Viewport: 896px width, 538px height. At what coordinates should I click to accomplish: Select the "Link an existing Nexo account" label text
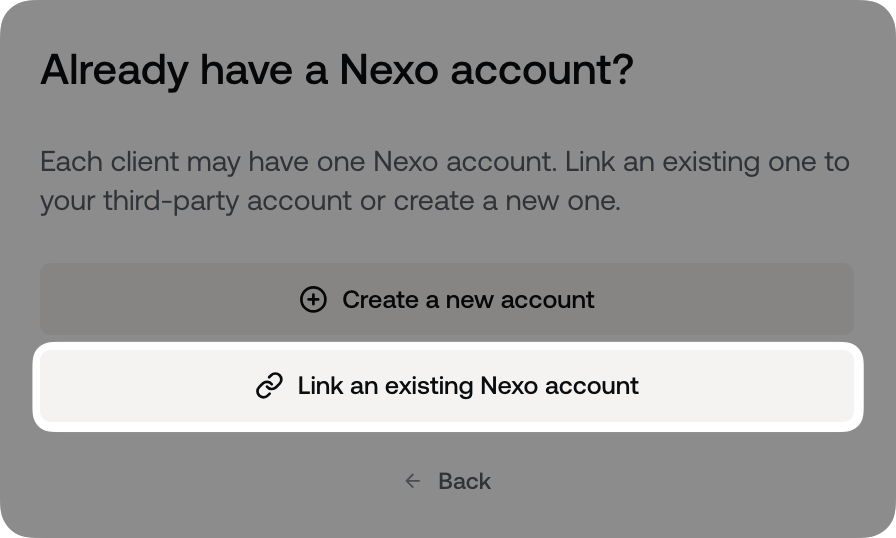(468, 386)
